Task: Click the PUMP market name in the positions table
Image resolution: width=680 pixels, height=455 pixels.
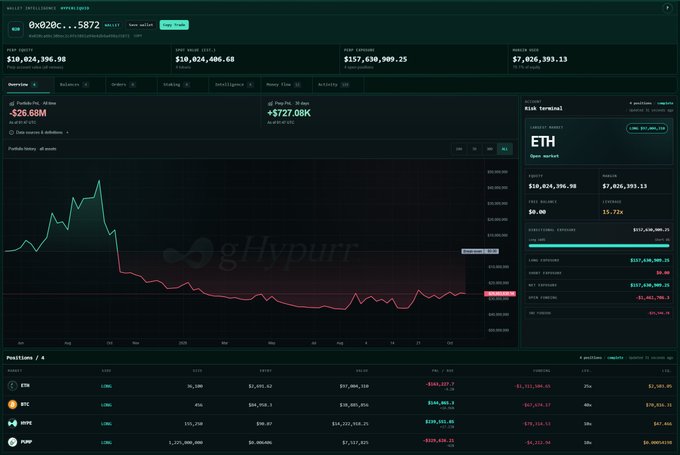Action: (x=26, y=442)
